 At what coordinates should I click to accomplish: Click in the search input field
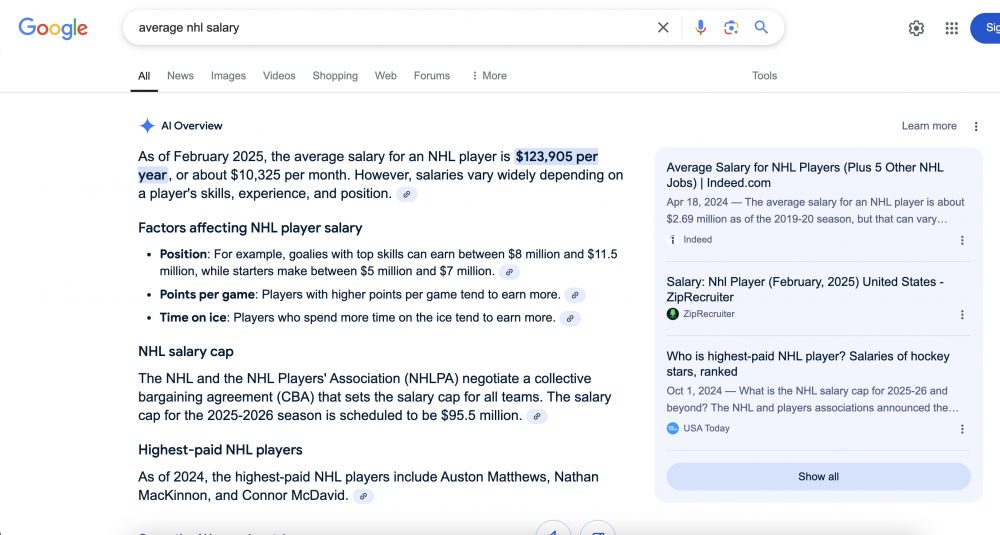390,28
